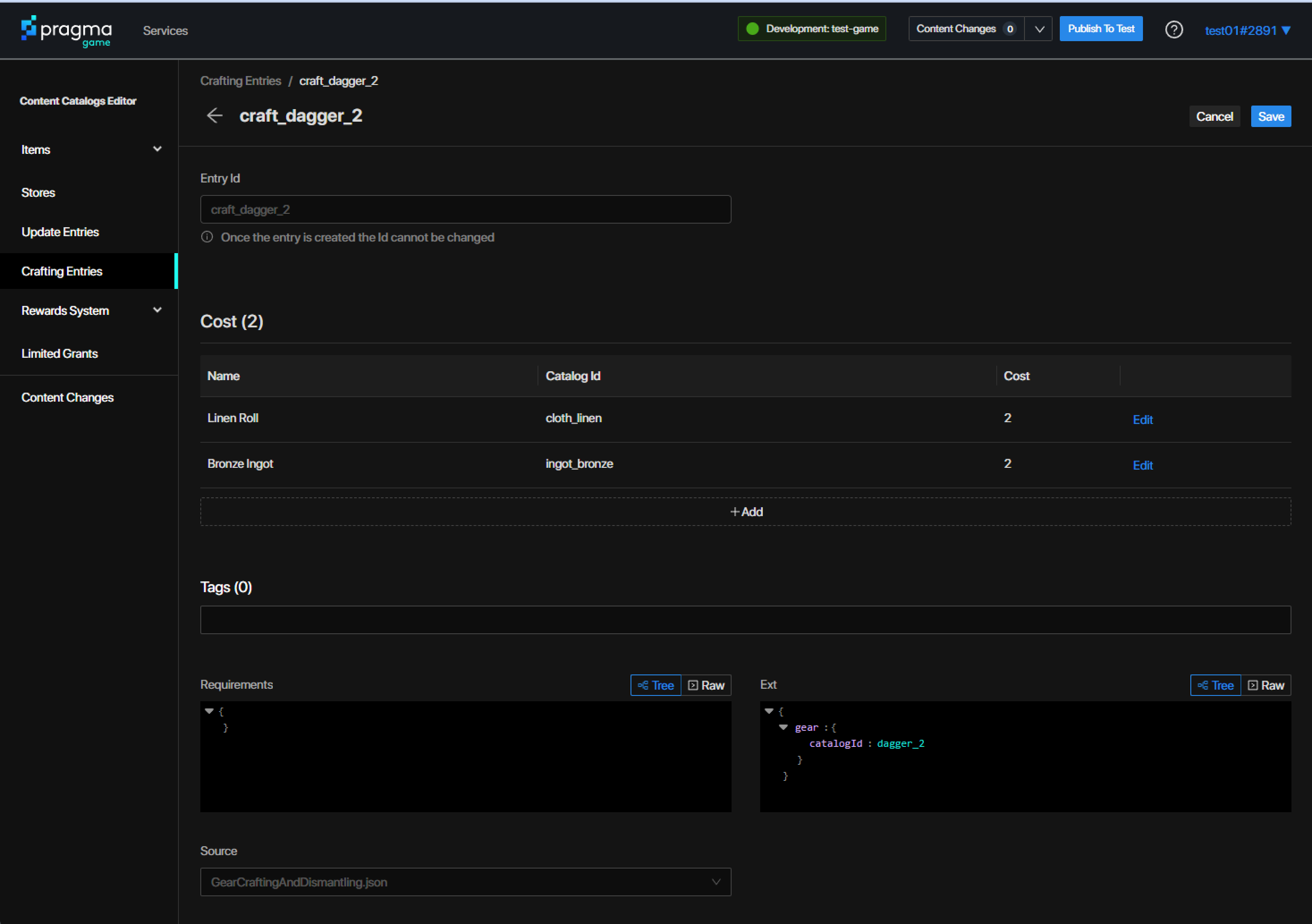Open the Source dropdown GearCraftingAndDismantling.json

(465, 882)
